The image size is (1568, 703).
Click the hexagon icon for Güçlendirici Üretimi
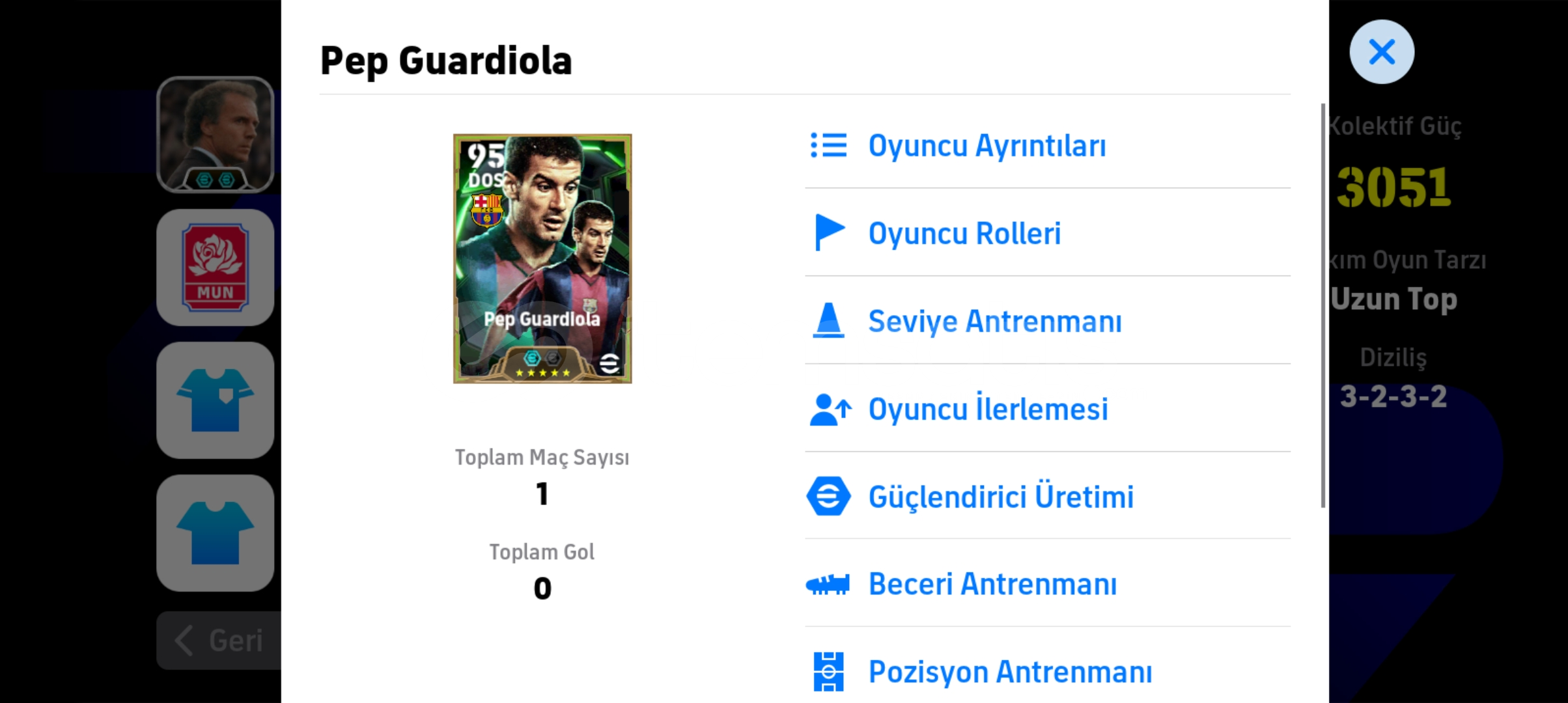click(828, 496)
